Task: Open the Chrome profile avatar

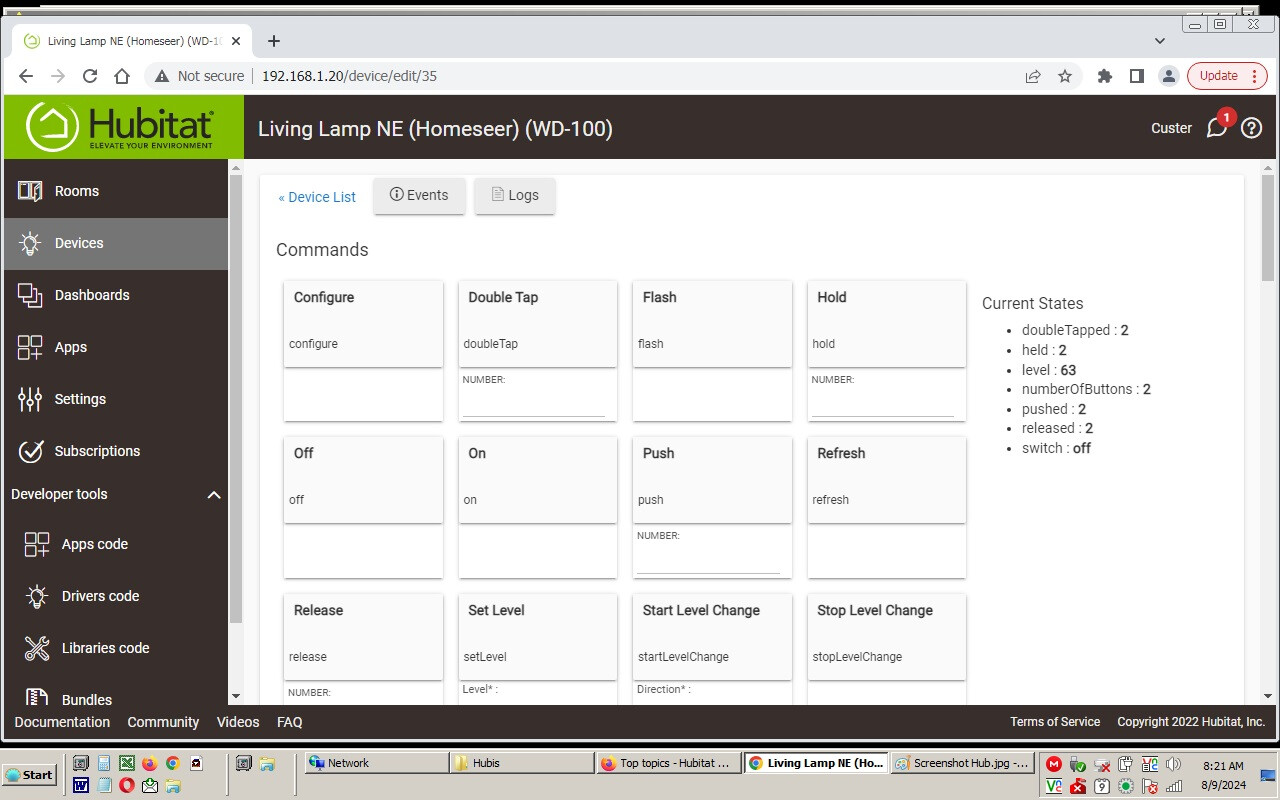Action: tap(1168, 76)
